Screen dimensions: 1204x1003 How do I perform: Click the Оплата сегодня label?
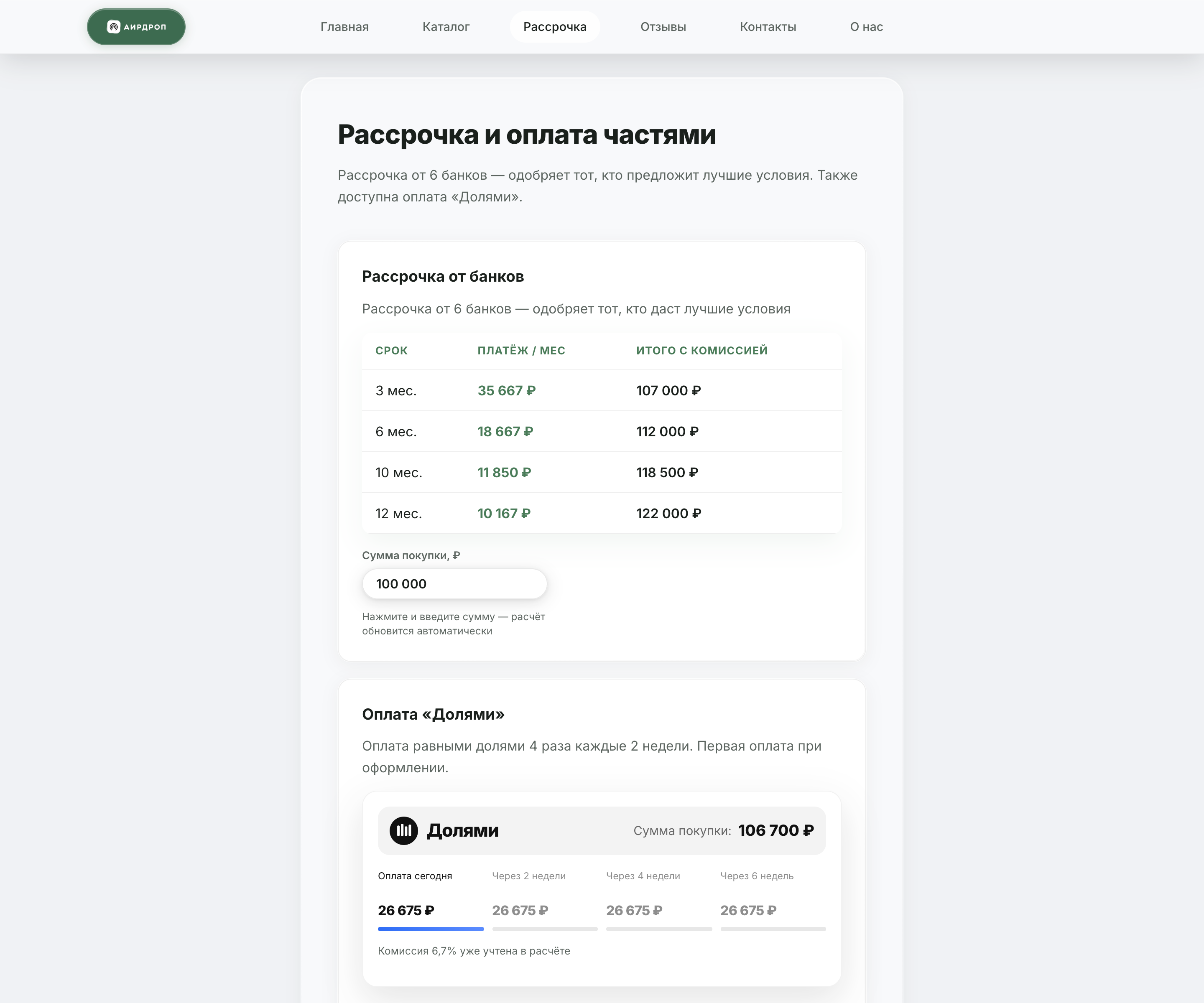click(x=415, y=876)
